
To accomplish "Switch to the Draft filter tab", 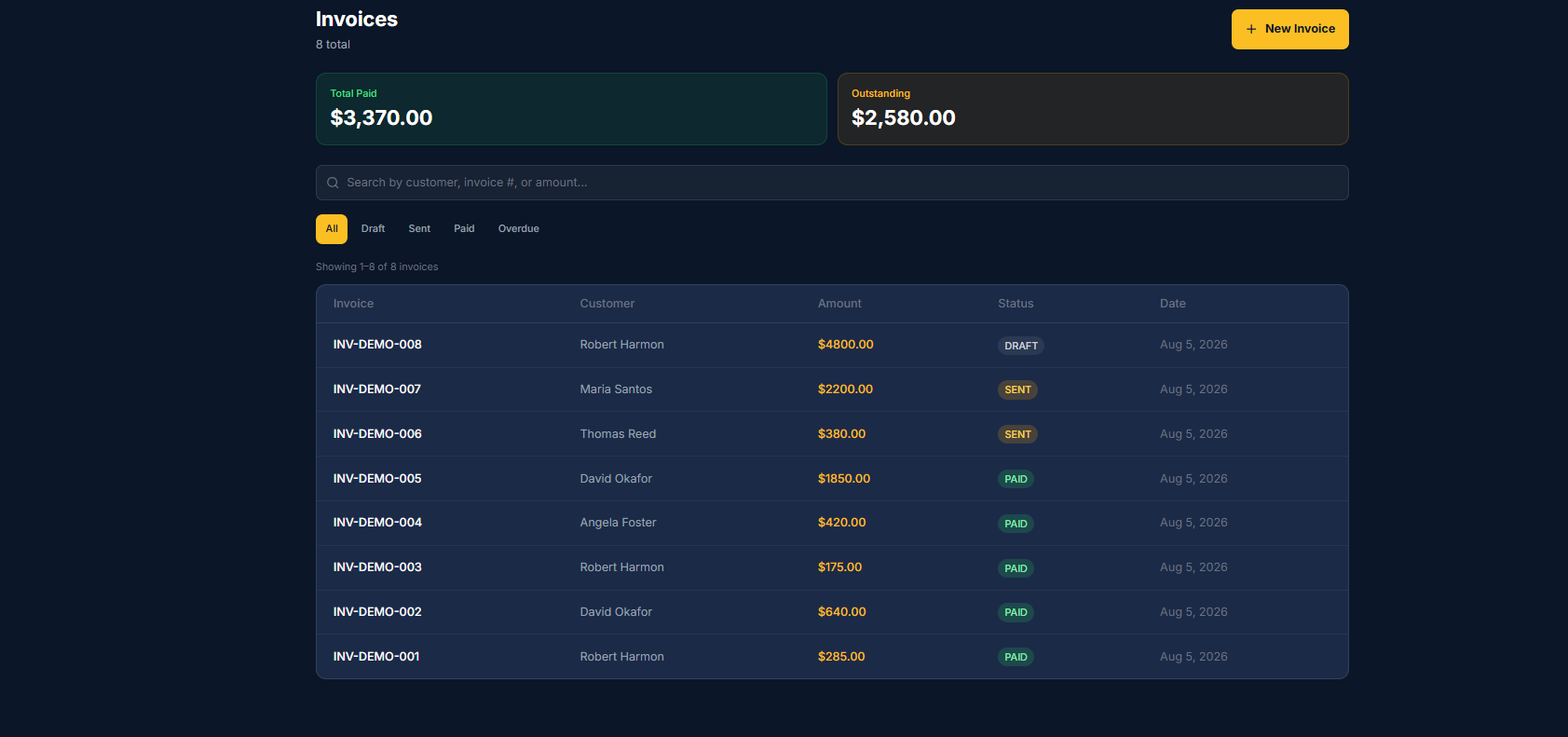I will tap(373, 229).
